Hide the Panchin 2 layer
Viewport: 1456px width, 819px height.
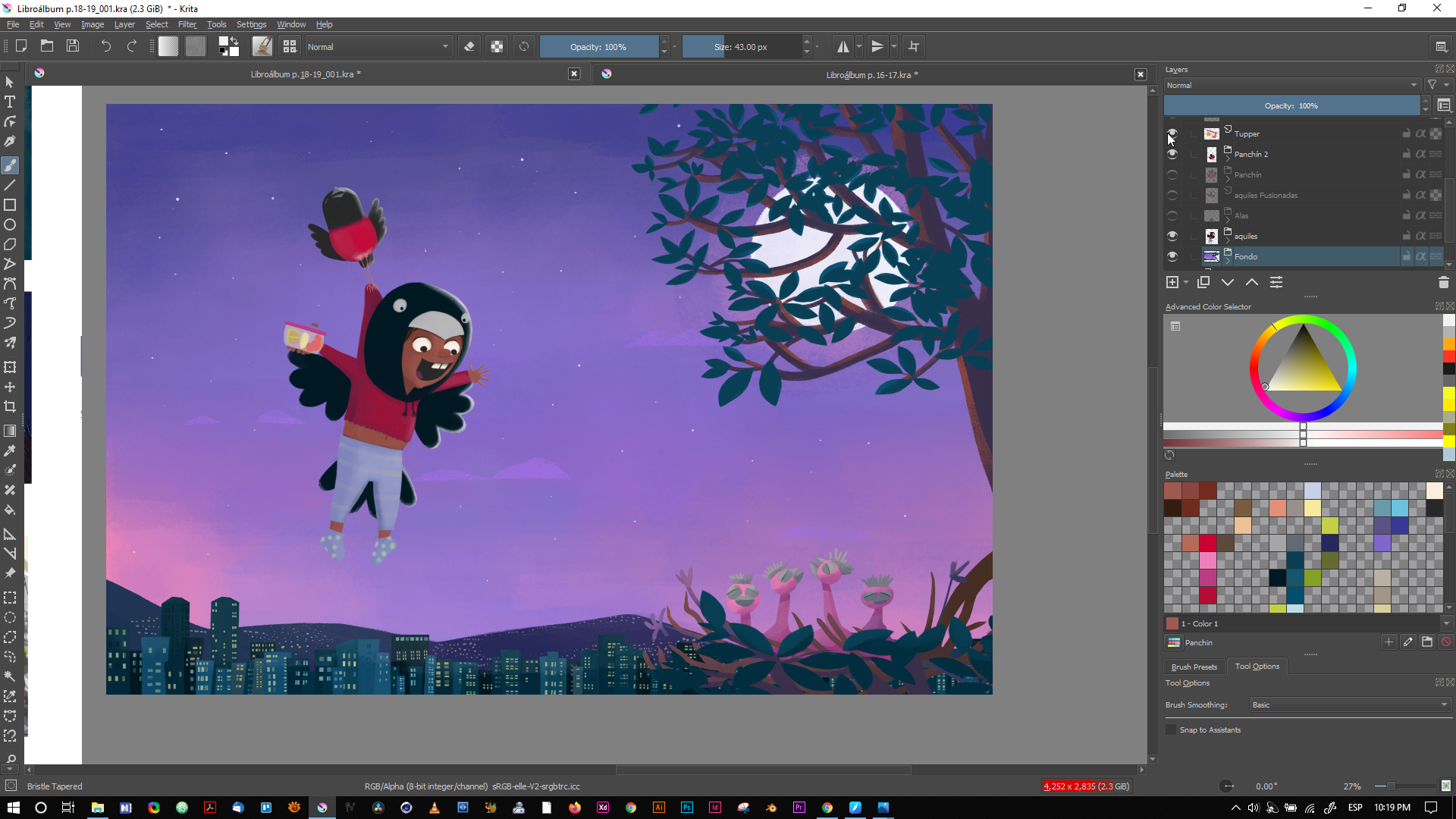point(1172,154)
